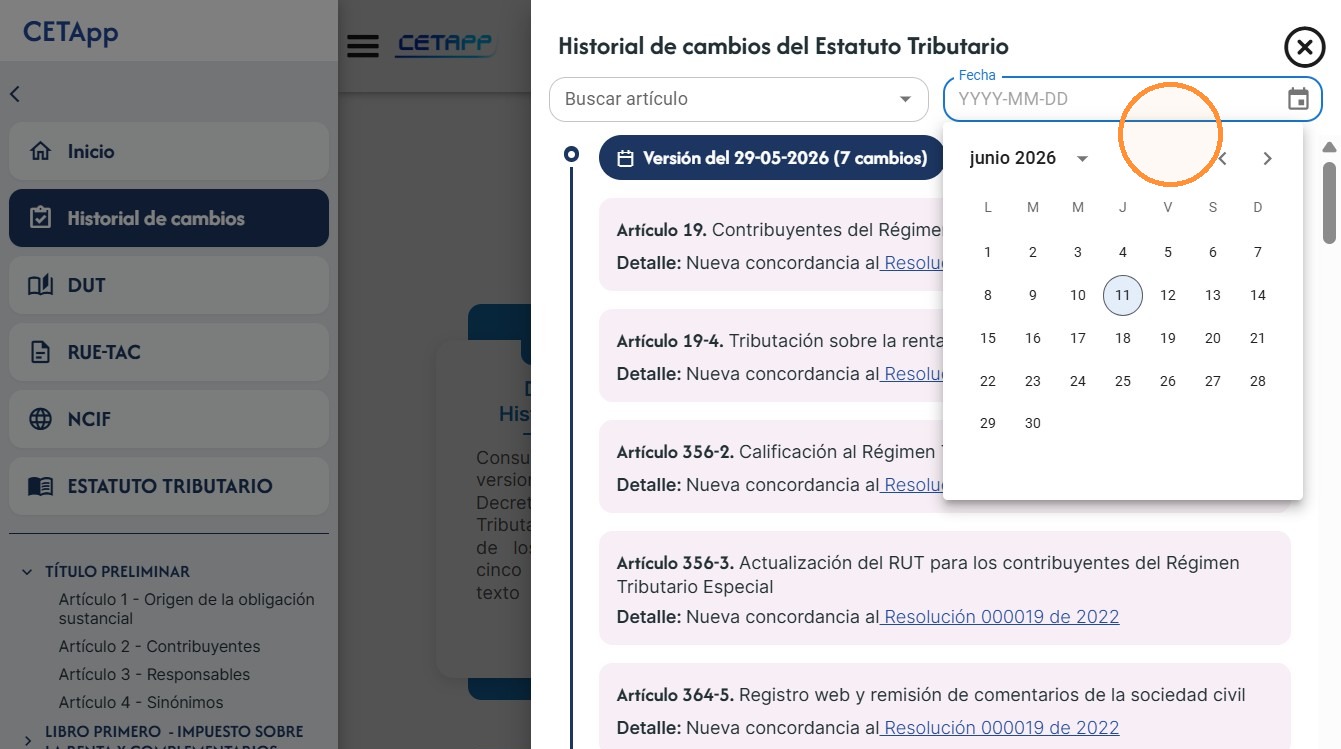Screen dimensions: 1341x749
Task: Collapse the TÍTULO PRELIMINAR section
Action: click(x=27, y=572)
